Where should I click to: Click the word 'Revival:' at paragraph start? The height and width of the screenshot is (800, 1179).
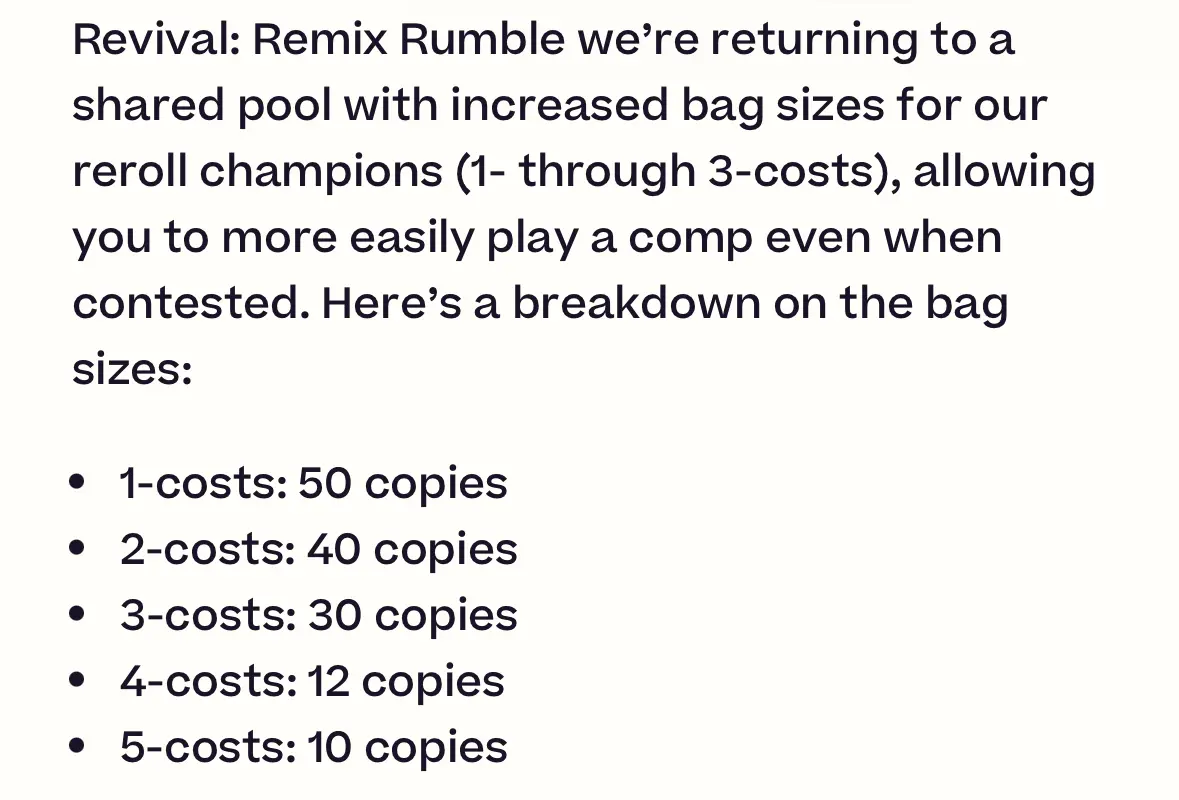156,39
